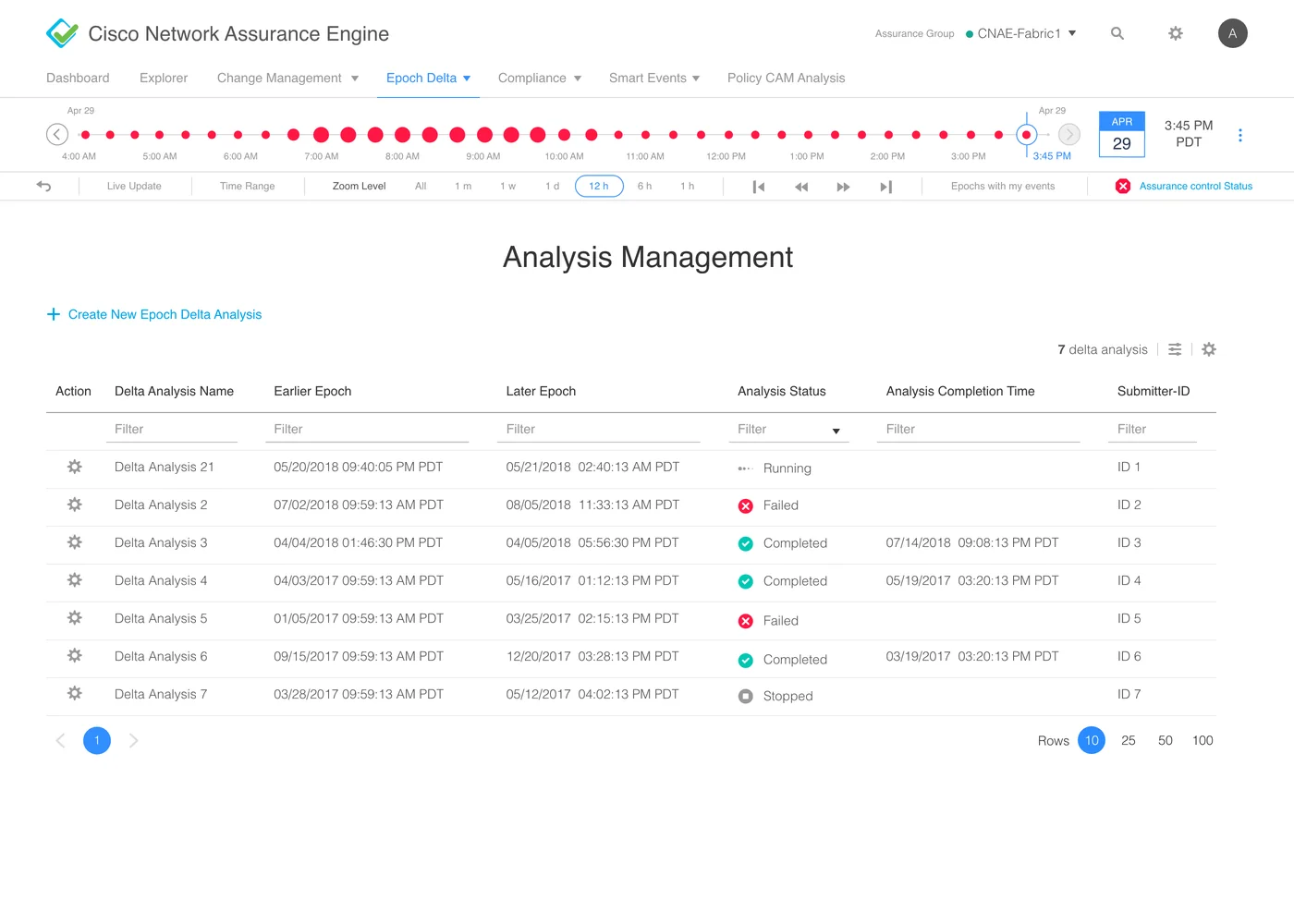The image size is (1294, 924).
Task: Show 50 rows per page
Action: click(x=1166, y=740)
